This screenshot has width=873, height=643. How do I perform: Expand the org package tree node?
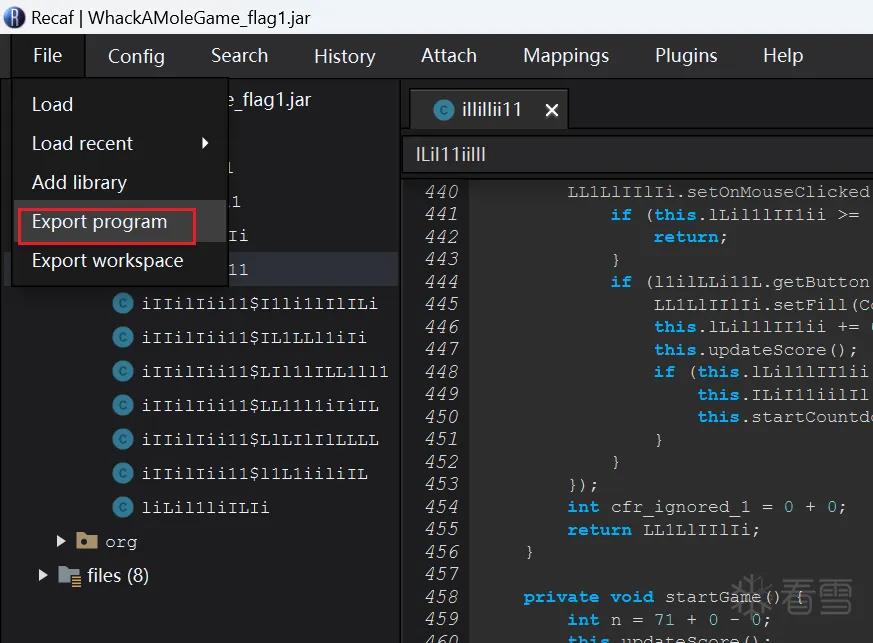pyautogui.click(x=61, y=541)
